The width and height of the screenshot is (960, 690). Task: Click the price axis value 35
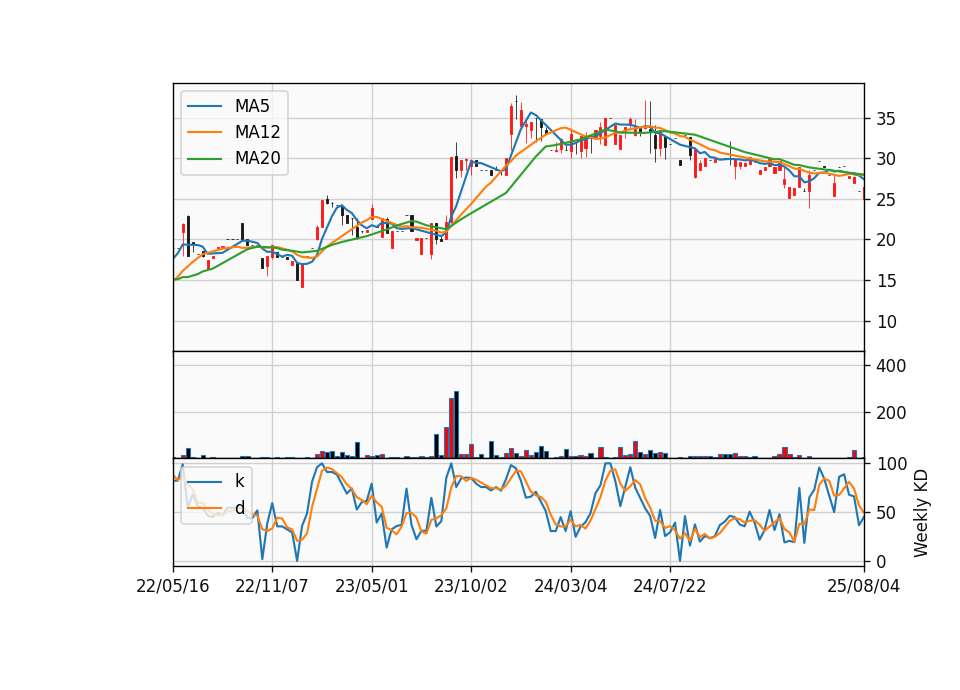click(886, 119)
